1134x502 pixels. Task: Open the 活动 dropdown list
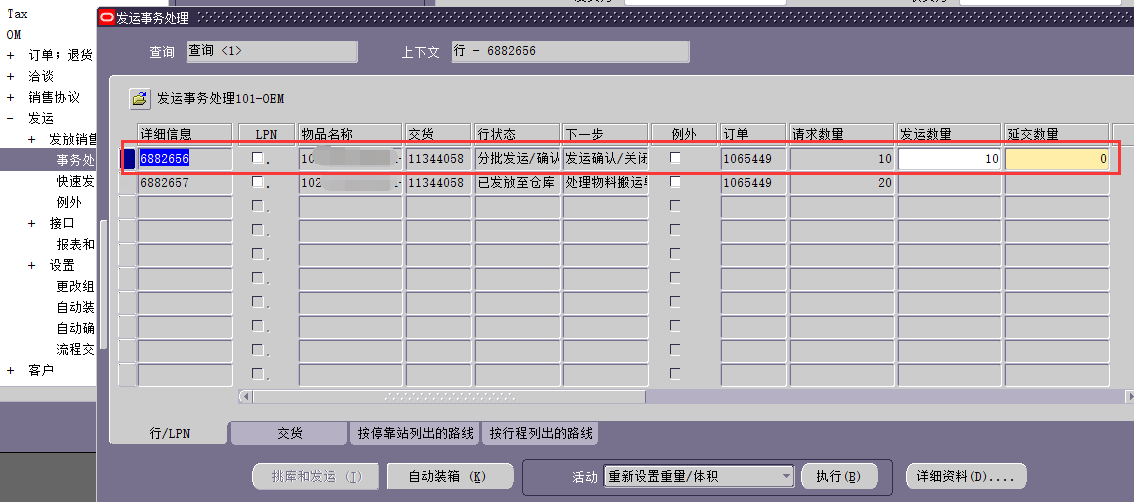(x=785, y=476)
